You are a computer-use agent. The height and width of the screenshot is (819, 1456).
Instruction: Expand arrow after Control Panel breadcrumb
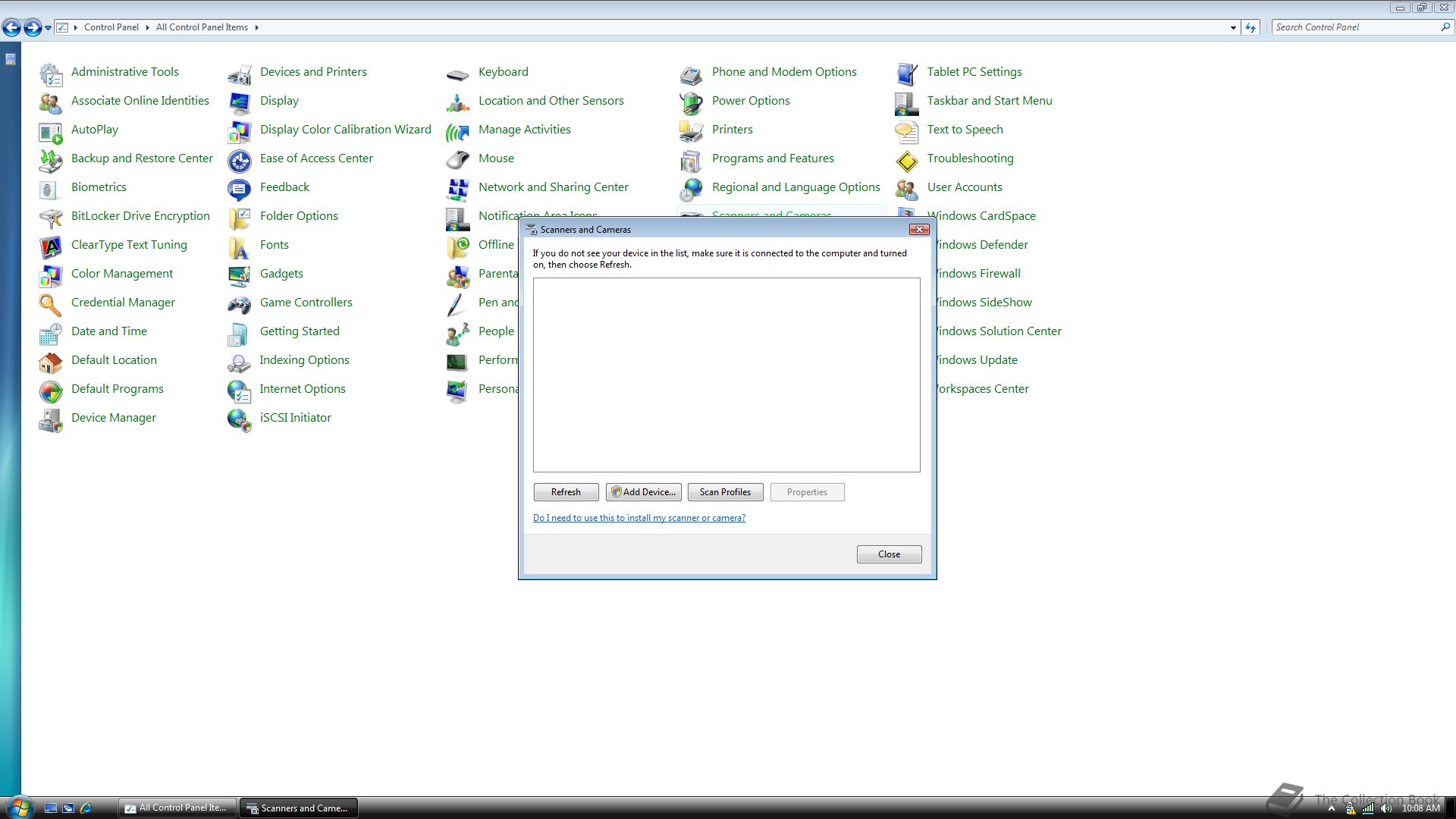point(147,27)
